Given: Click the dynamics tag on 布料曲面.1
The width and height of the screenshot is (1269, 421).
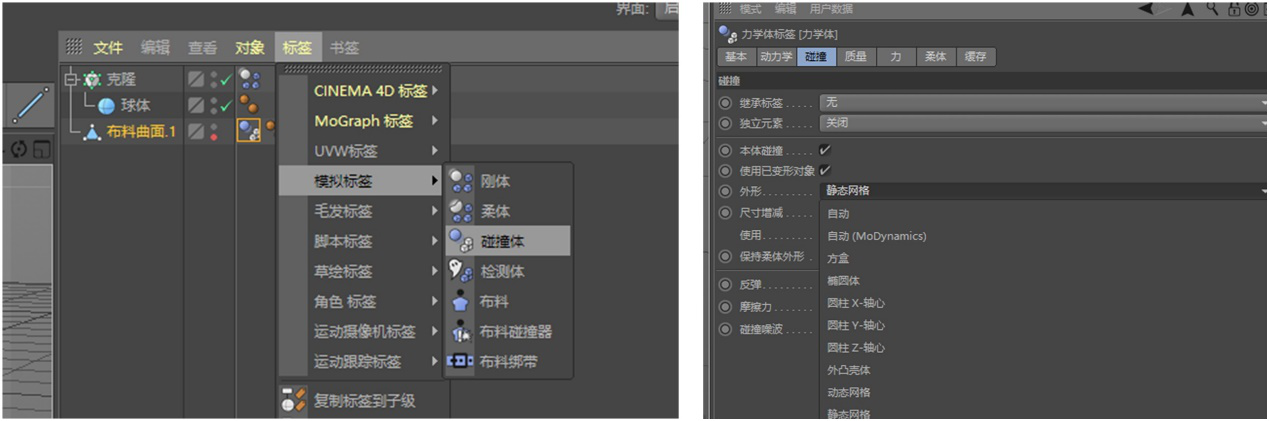Looking at the screenshot, I should pos(249,130).
